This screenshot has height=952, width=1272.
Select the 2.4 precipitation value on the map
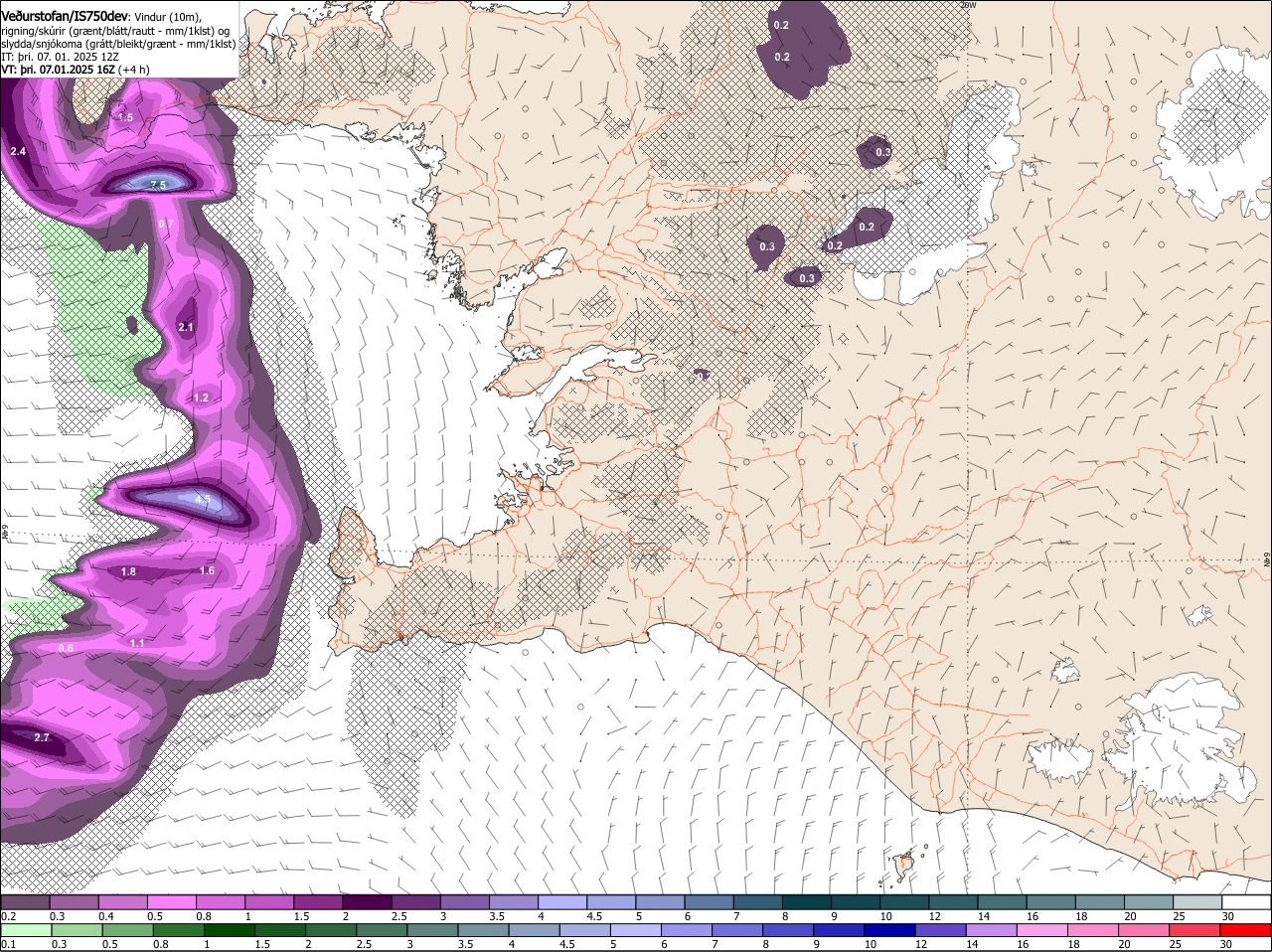click(x=18, y=151)
